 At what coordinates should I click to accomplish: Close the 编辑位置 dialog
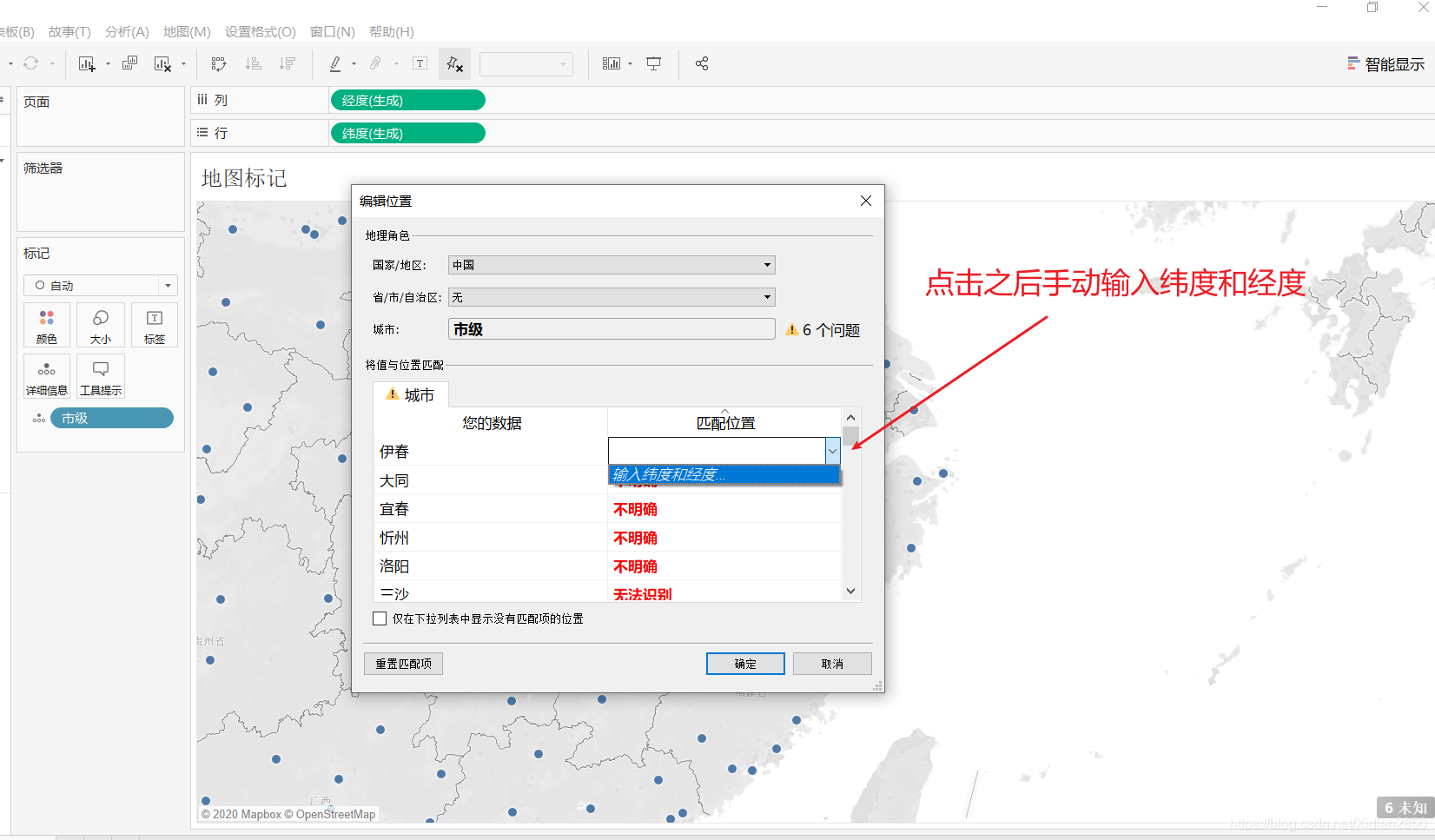pyautogui.click(x=866, y=201)
